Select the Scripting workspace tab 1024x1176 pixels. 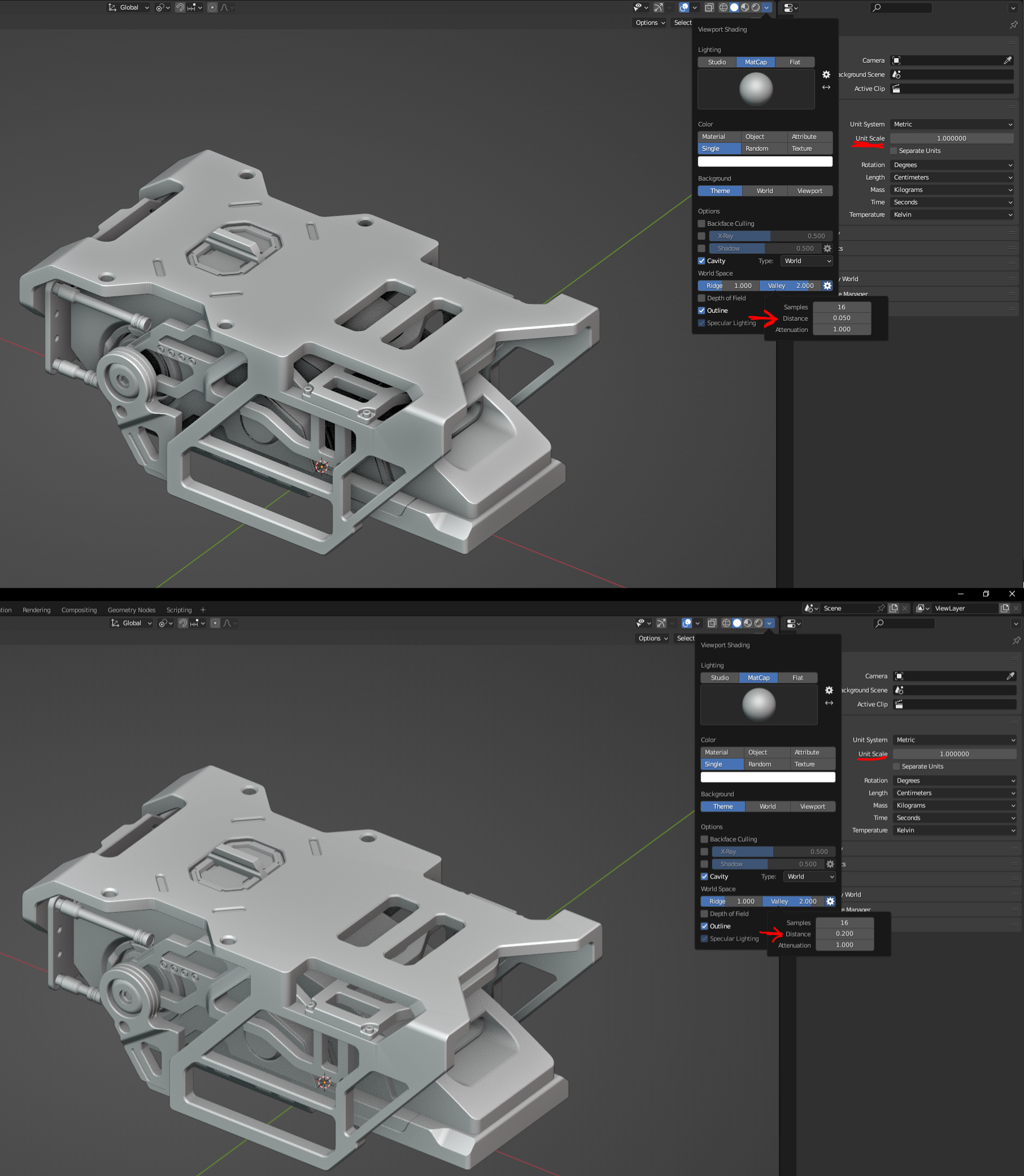tap(179, 610)
